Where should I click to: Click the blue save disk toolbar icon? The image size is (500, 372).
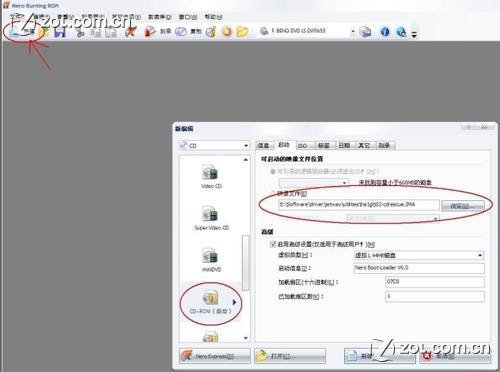click(x=60, y=32)
